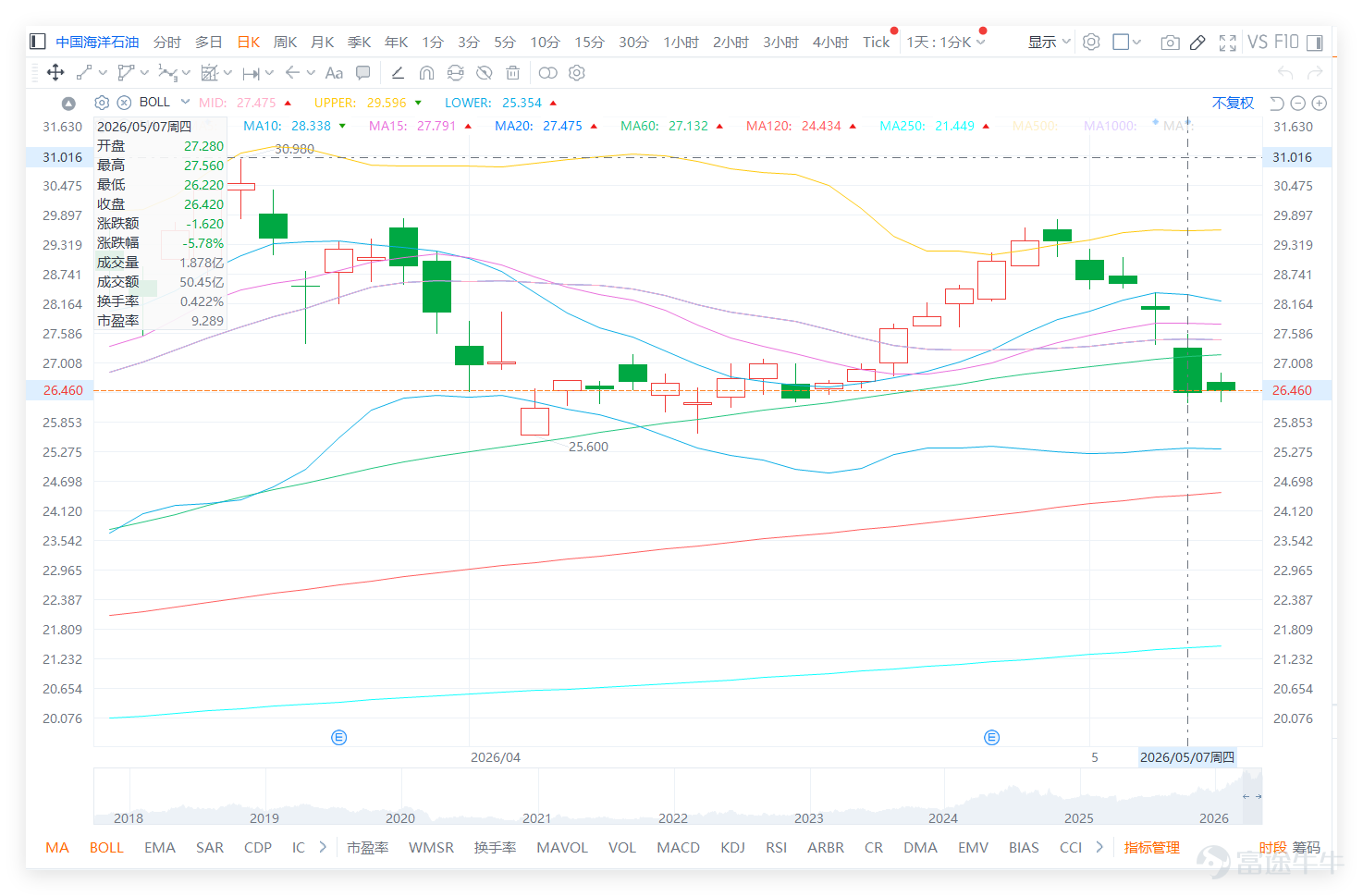The width and height of the screenshot is (1363, 896).
Task: Select the range measurement tool
Action: click(x=251, y=73)
